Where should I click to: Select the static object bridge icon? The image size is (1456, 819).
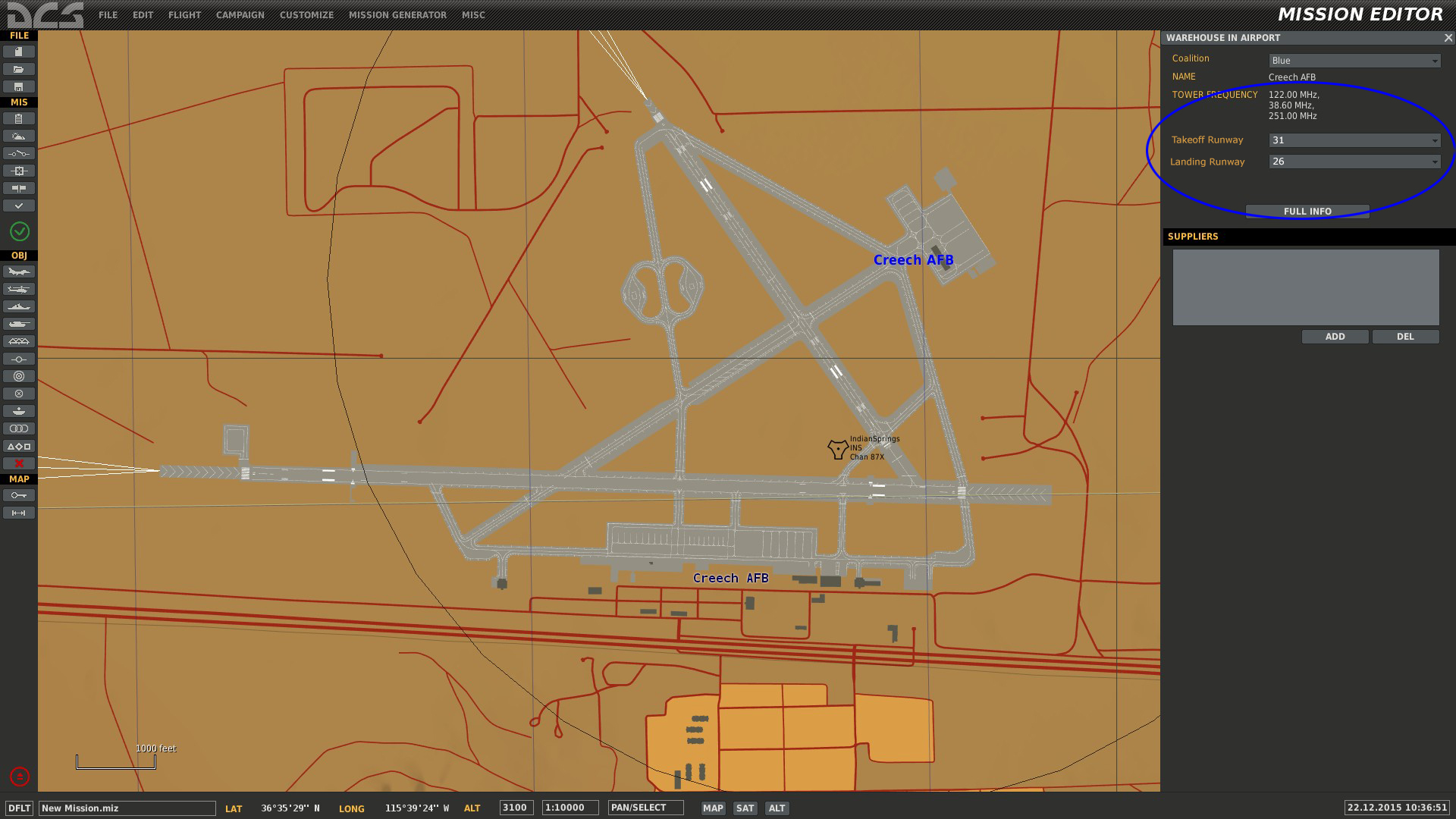tap(19, 341)
